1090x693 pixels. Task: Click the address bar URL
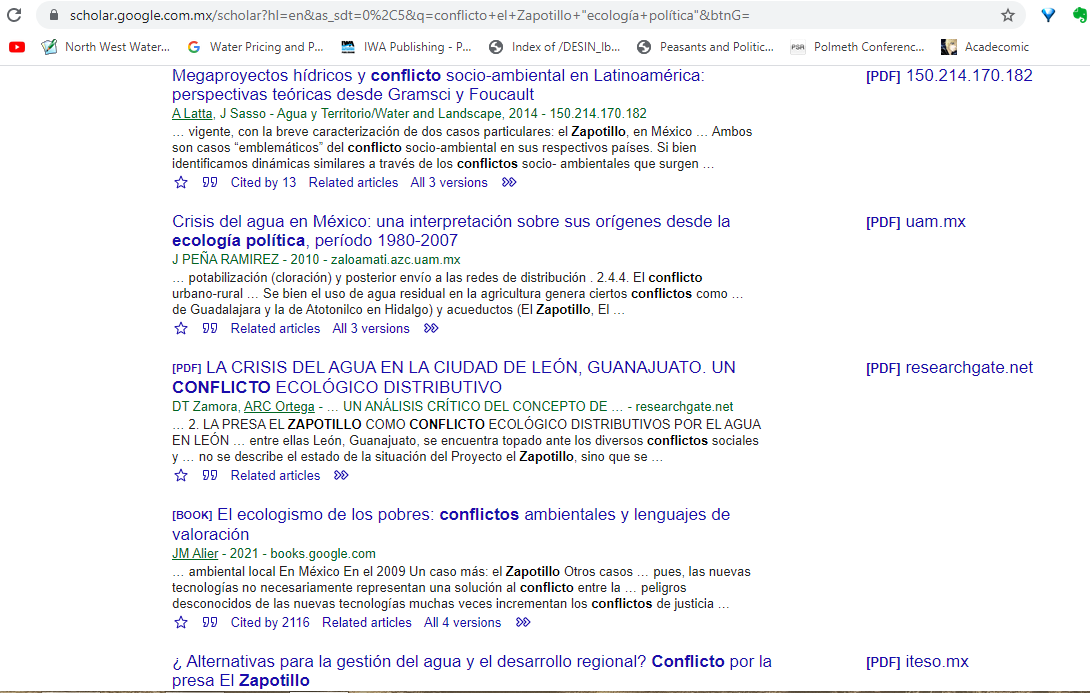(x=409, y=15)
